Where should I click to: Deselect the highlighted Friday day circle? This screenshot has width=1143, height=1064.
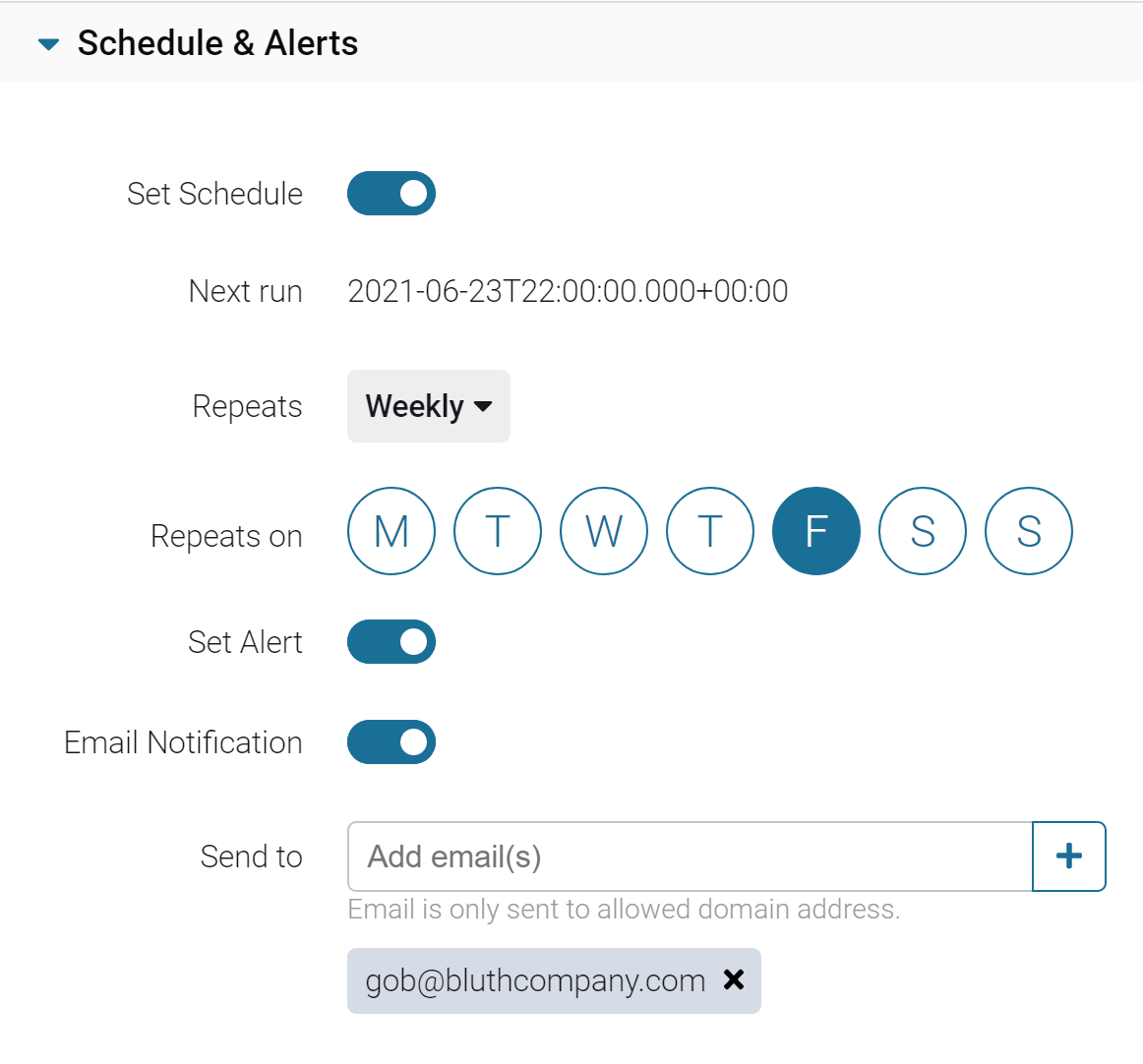point(816,531)
